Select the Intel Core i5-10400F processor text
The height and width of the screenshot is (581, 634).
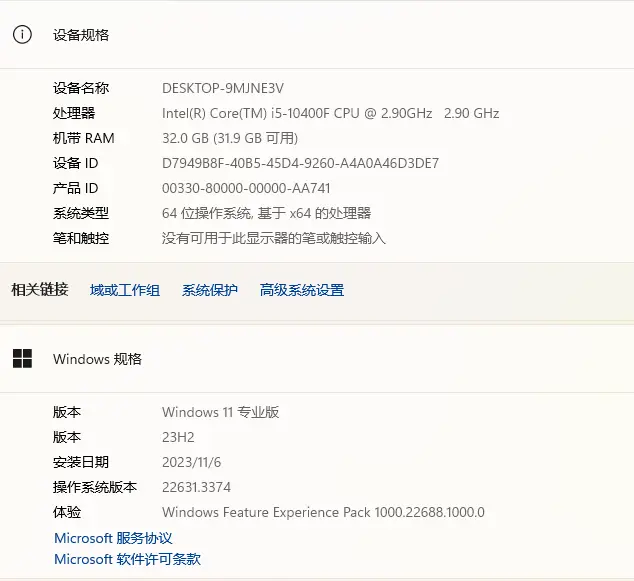330,113
